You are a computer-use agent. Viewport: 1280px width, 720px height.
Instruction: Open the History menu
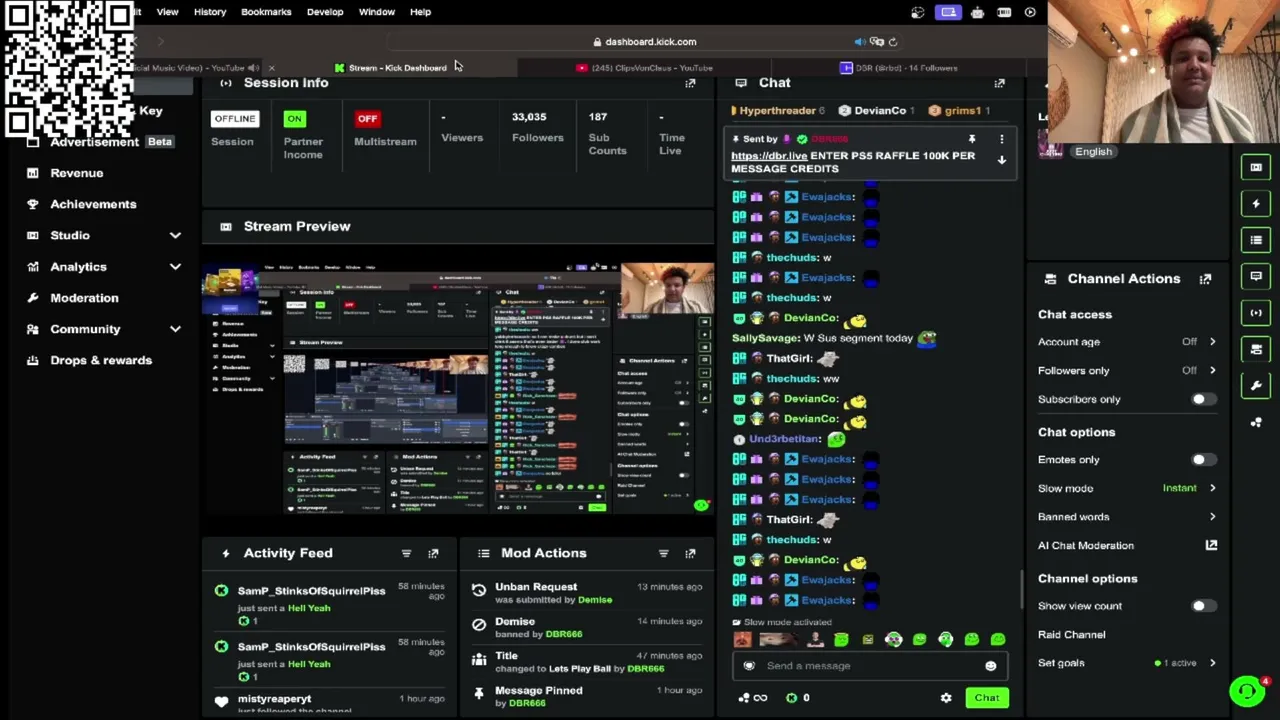pos(210,12)
